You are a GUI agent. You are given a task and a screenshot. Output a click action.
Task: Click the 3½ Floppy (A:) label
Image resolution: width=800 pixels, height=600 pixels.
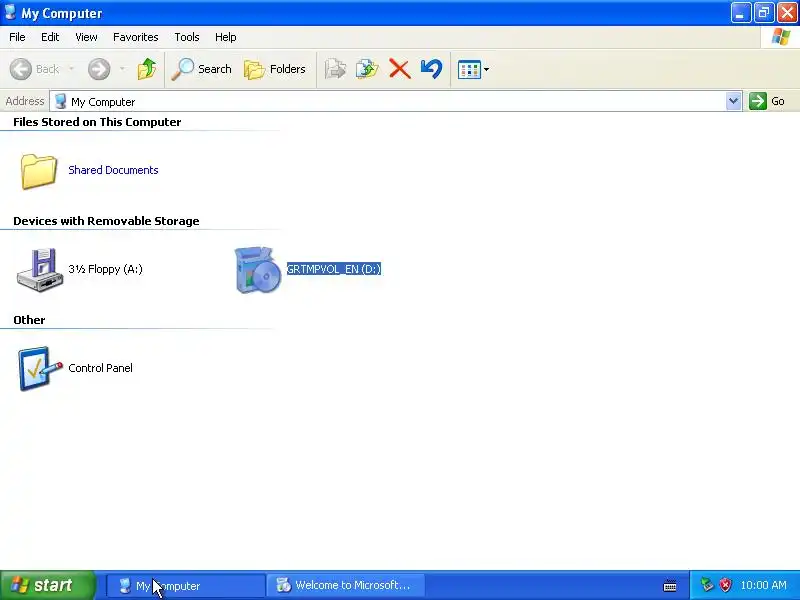pyautogui.click(x=106, y=269)
